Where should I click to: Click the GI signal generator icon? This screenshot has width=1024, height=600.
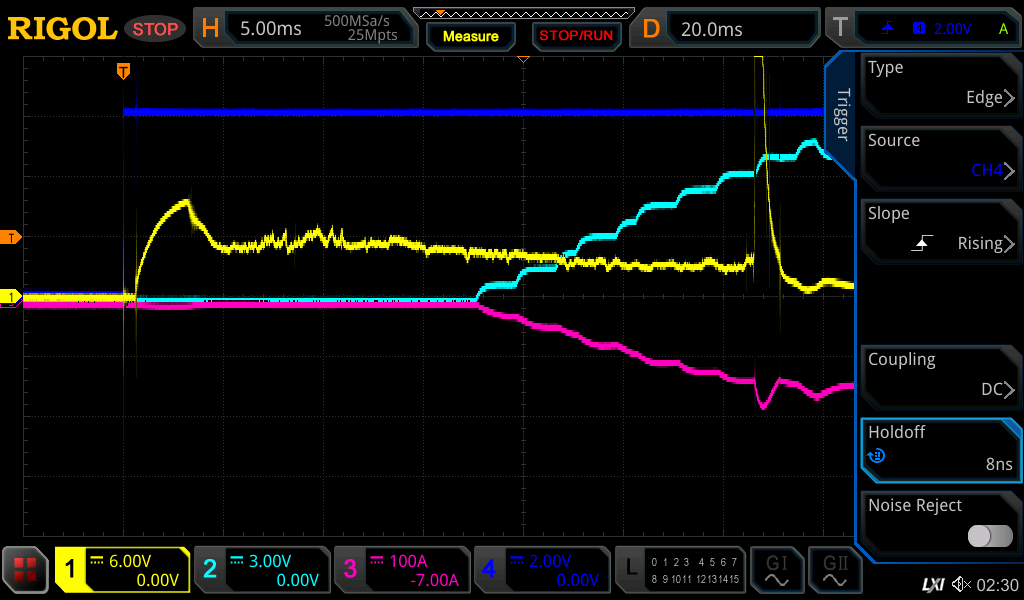pos(776,570)
